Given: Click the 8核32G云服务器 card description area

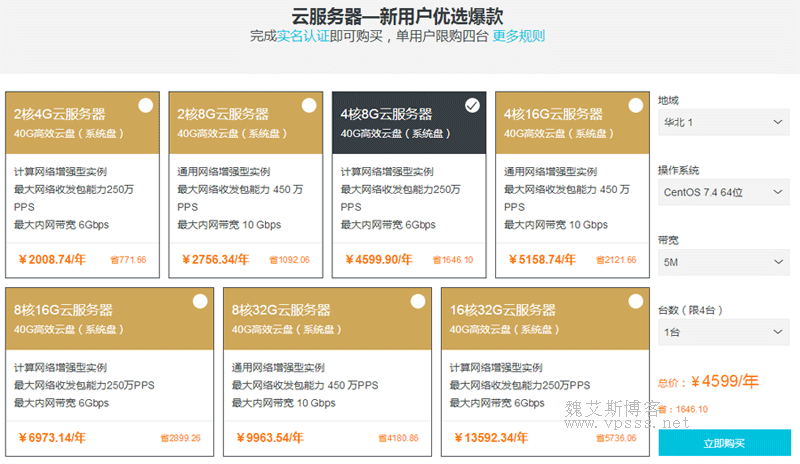Looking at the screenshot, I should pos(327,385).
